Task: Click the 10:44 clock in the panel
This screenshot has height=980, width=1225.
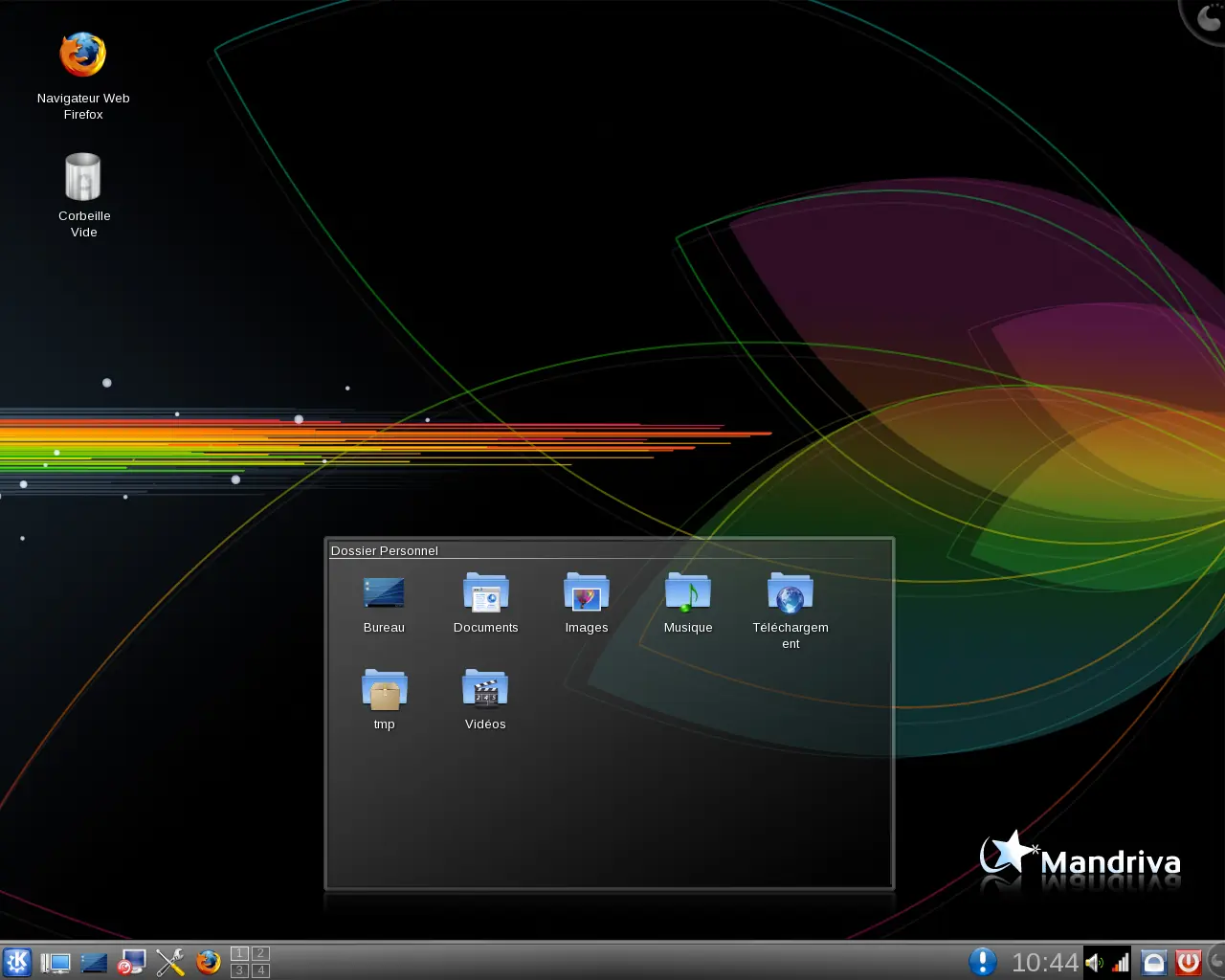Action: click(1045, 963)
